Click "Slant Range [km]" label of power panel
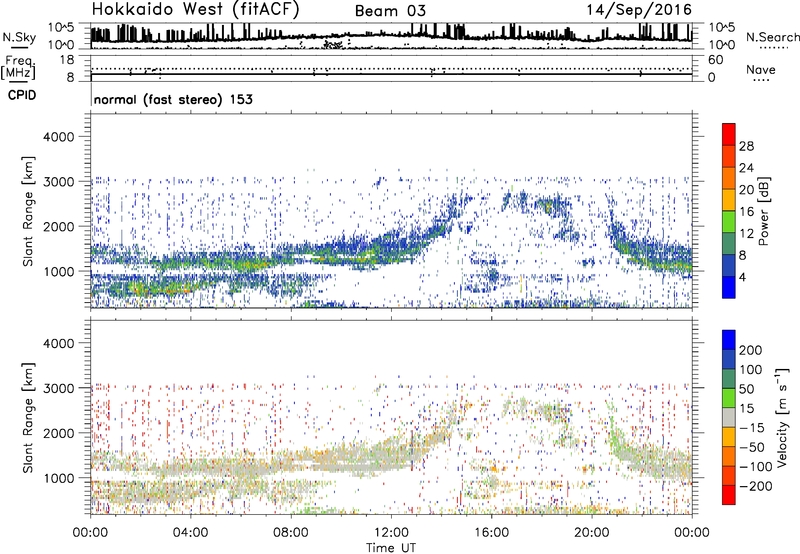This screenshot has height=554, width=800. click(28, 211)
